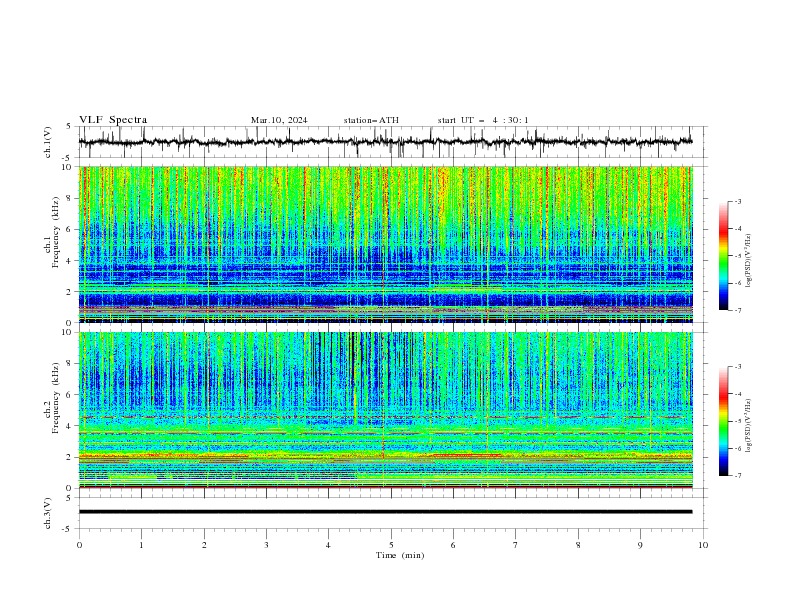
Task: Click the "0" tick on the time axis
Action: tap(79, 545)
